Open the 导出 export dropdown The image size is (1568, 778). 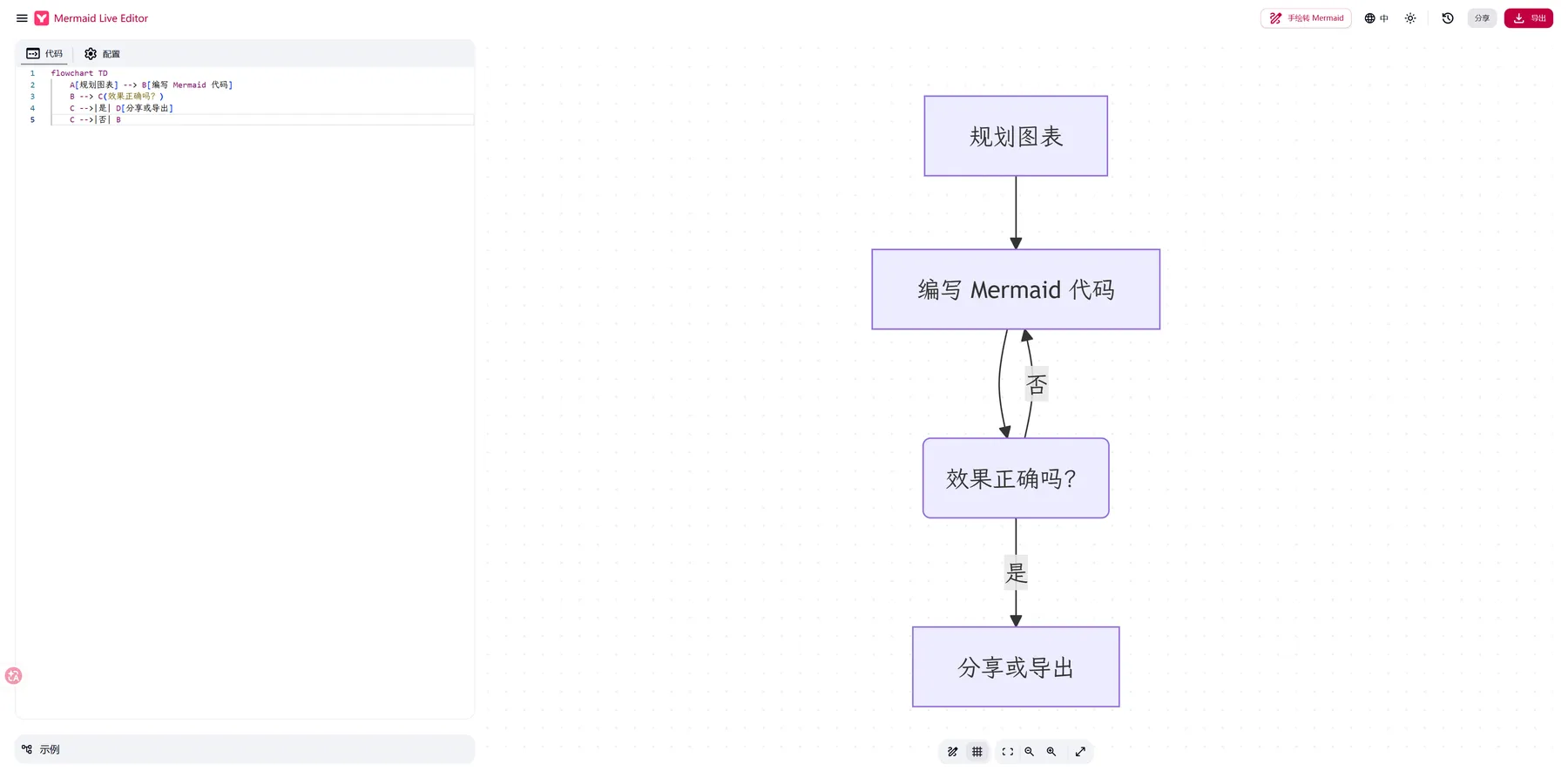1529,18
